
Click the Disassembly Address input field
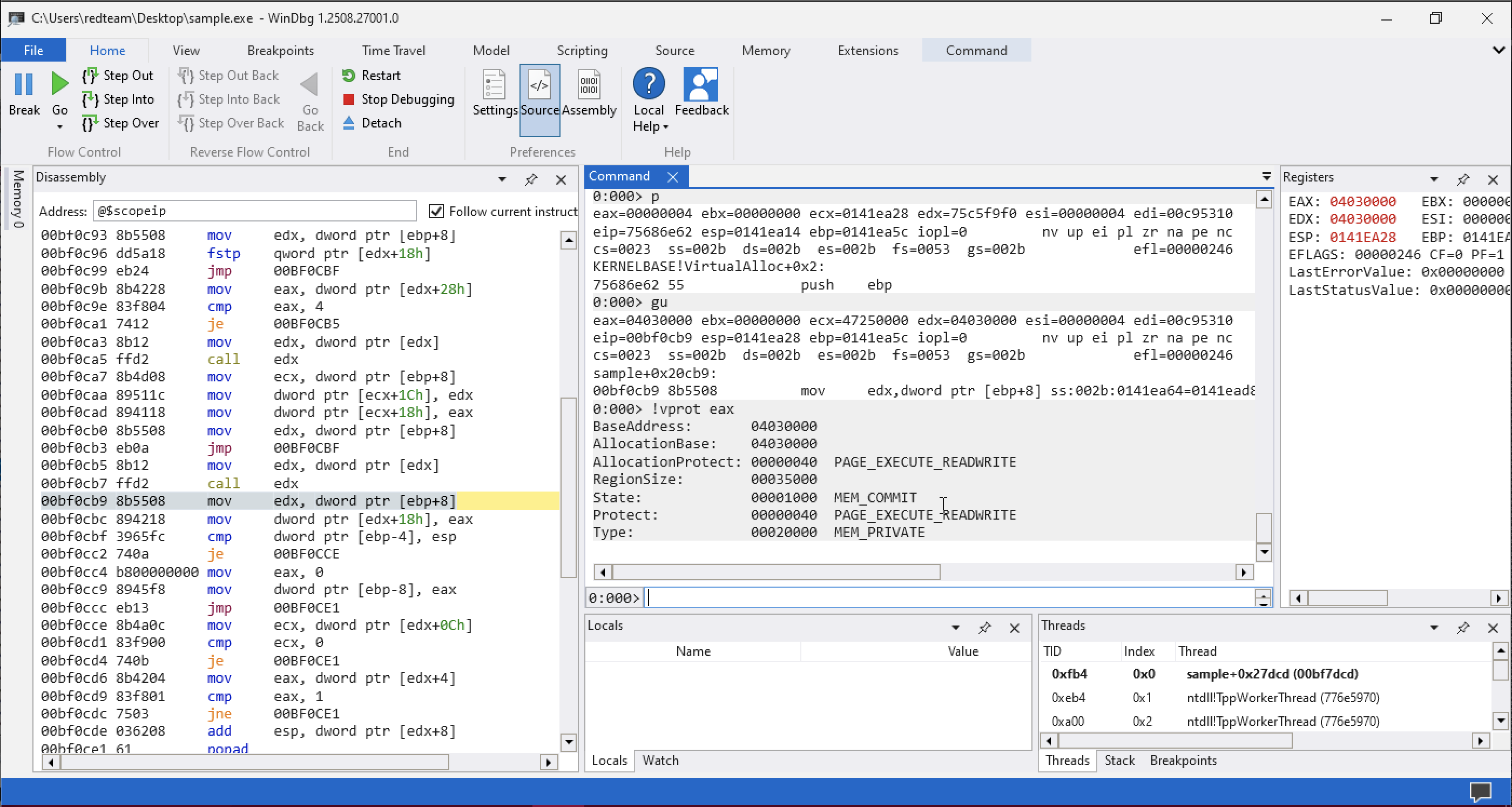254,211
